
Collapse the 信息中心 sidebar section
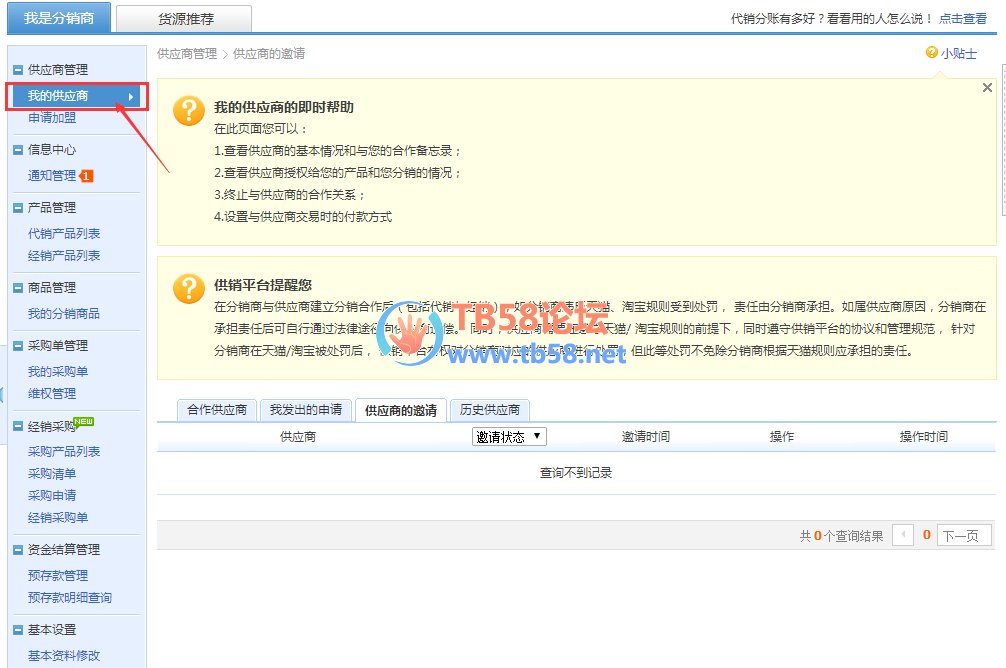pos(17,150)
